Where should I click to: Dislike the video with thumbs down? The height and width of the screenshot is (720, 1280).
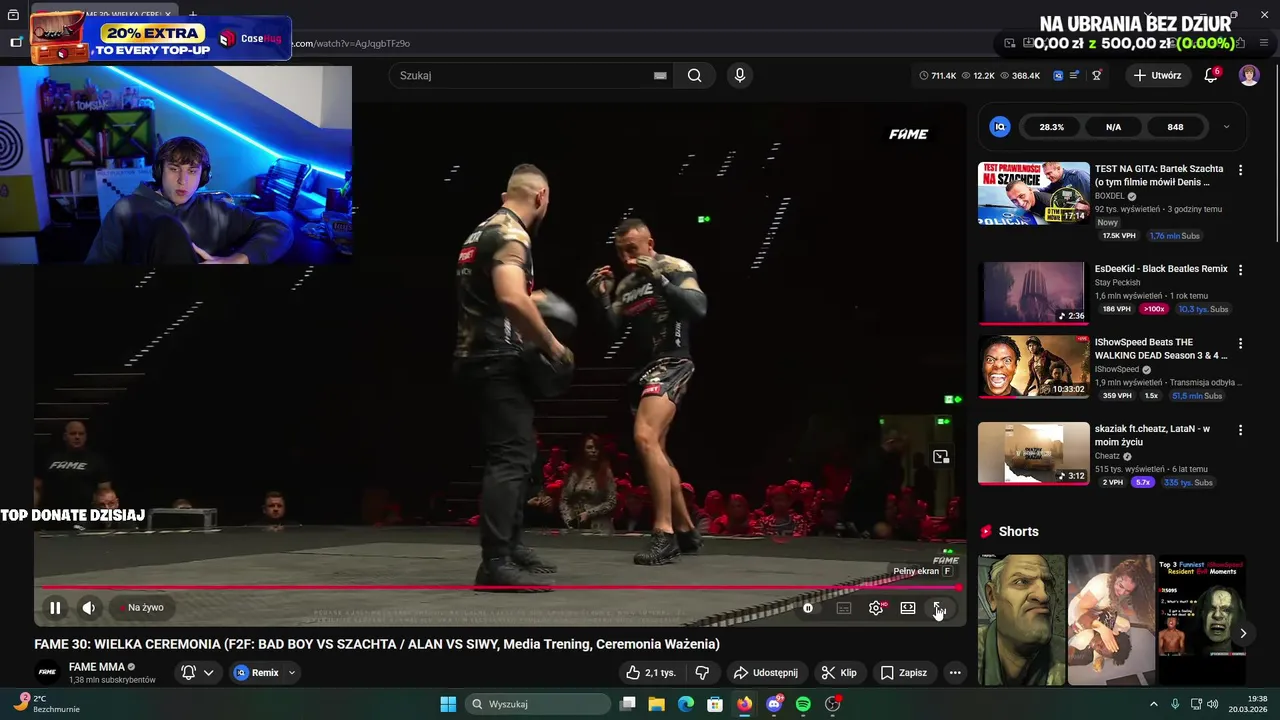pos(702,673)
